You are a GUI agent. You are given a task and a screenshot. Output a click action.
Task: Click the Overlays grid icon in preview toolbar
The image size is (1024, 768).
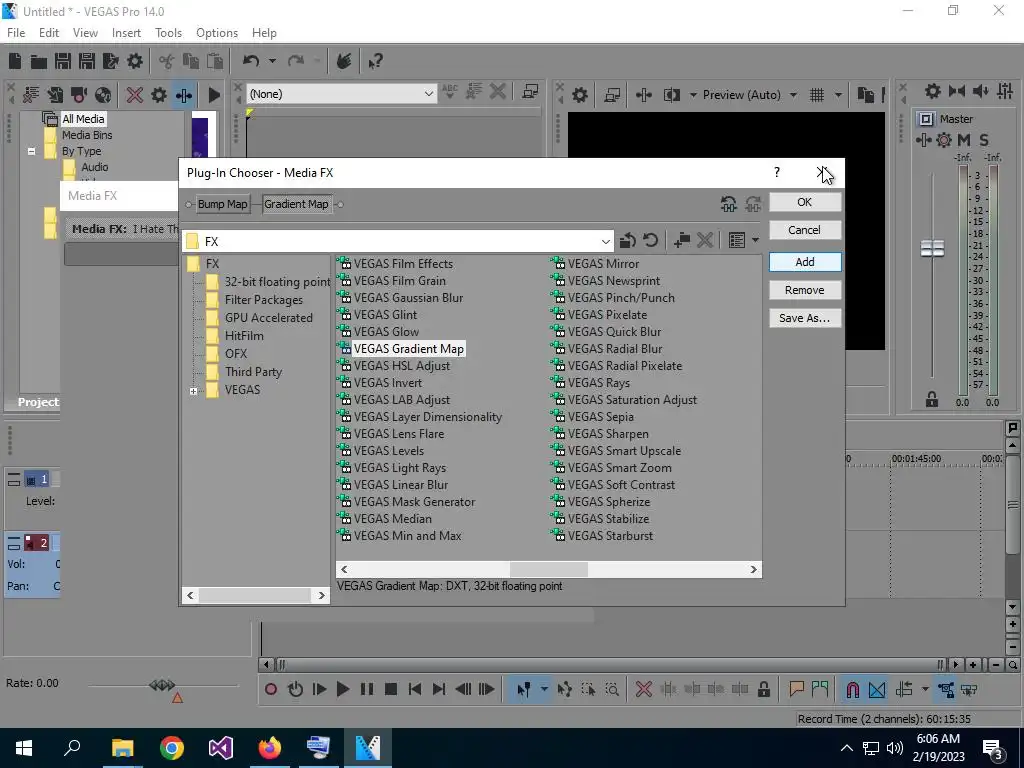pos(817,95)
